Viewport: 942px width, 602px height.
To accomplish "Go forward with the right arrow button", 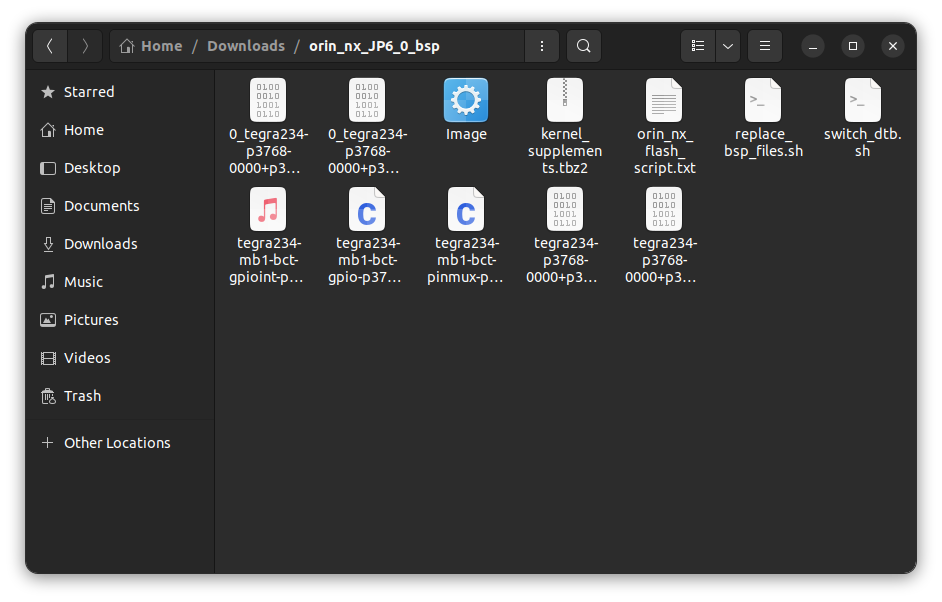I will 85,46.
